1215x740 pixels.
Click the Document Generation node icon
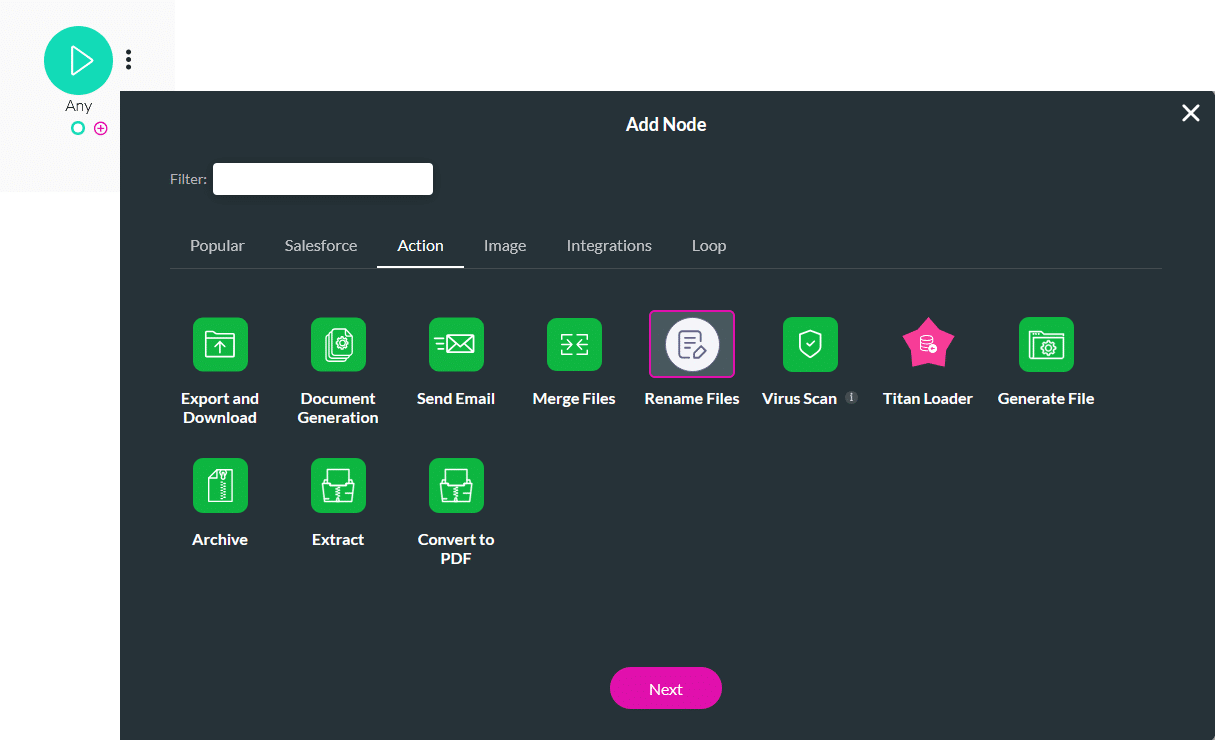pyautogui.click(x=338, y=344)
